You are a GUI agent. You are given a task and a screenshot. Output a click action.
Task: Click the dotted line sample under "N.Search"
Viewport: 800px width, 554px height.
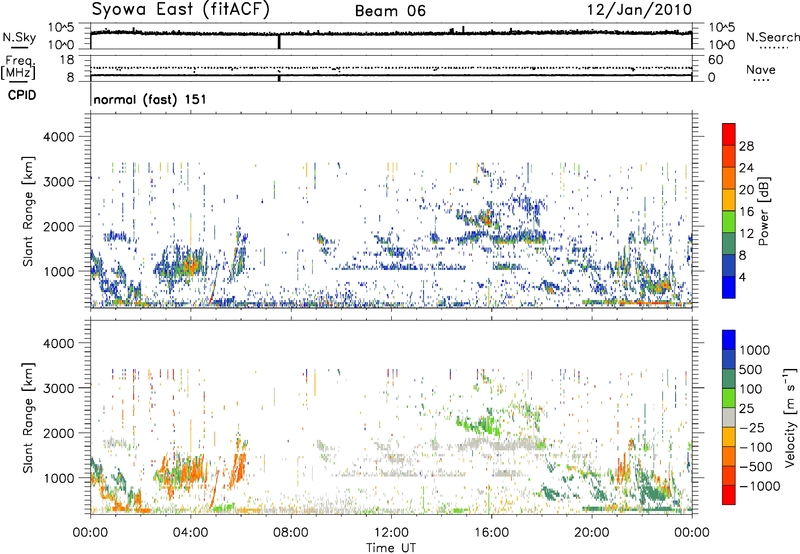(x=773, y=47)
